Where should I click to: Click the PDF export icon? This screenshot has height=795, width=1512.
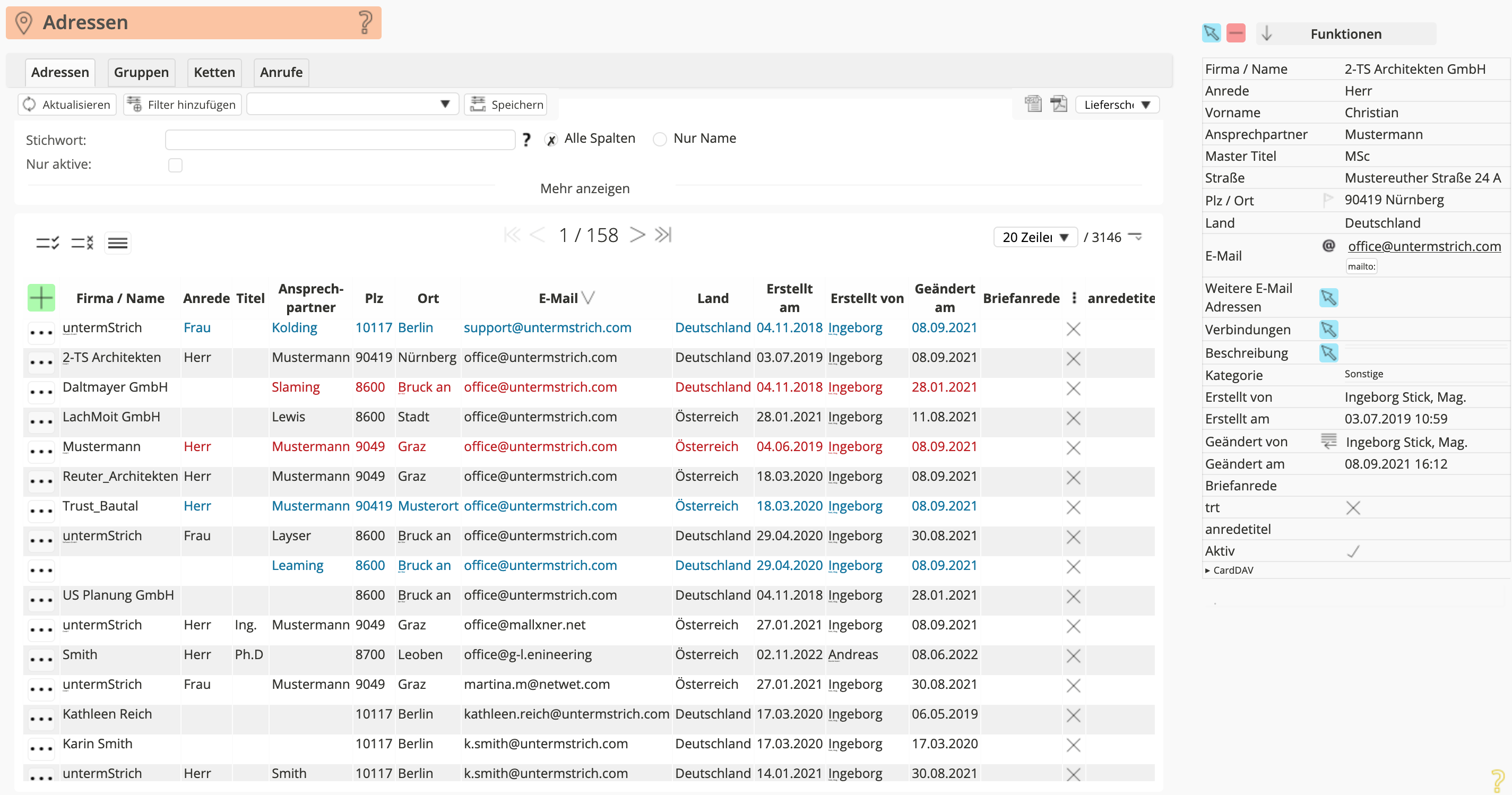click(x=1058, y=104)
